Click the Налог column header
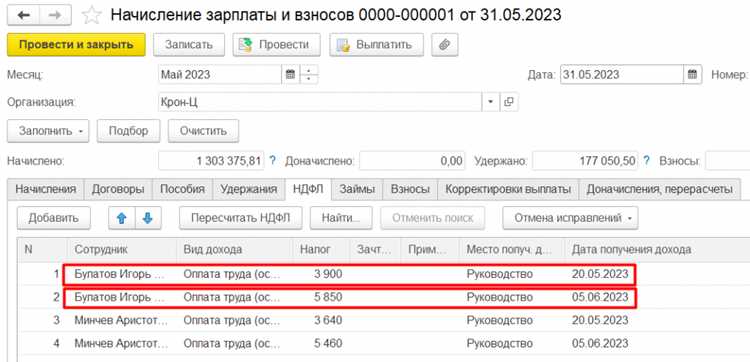 pyautogui.click(x=320, y=249)
